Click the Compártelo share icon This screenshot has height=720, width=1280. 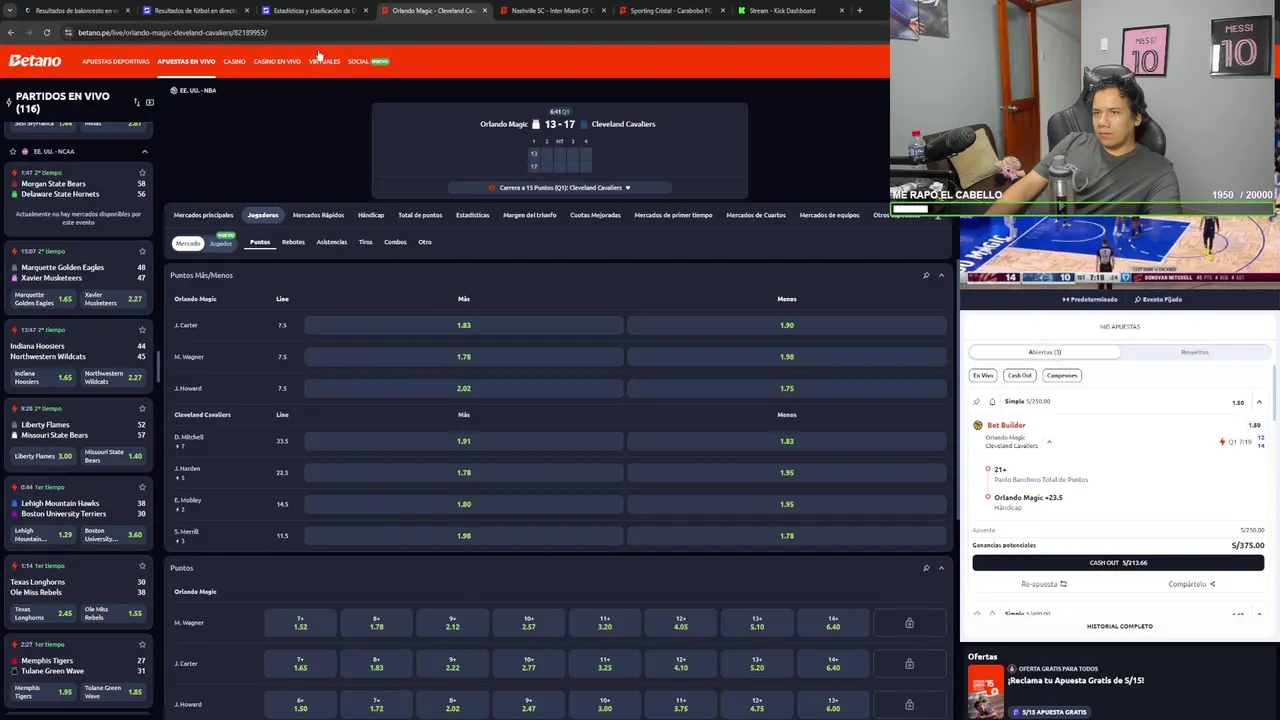click(x=1212, y=584)
